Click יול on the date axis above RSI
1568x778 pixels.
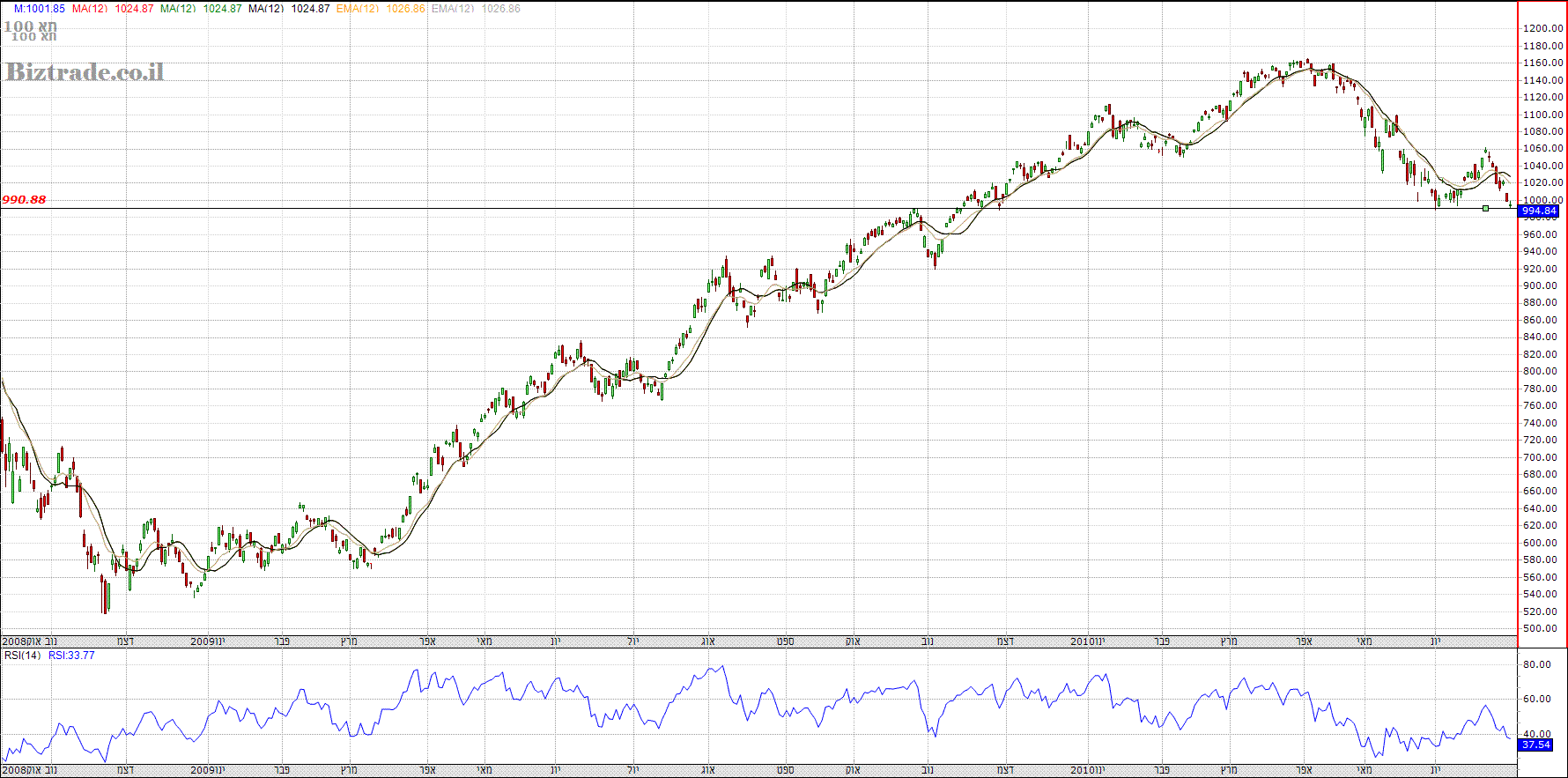click(633, 641)
